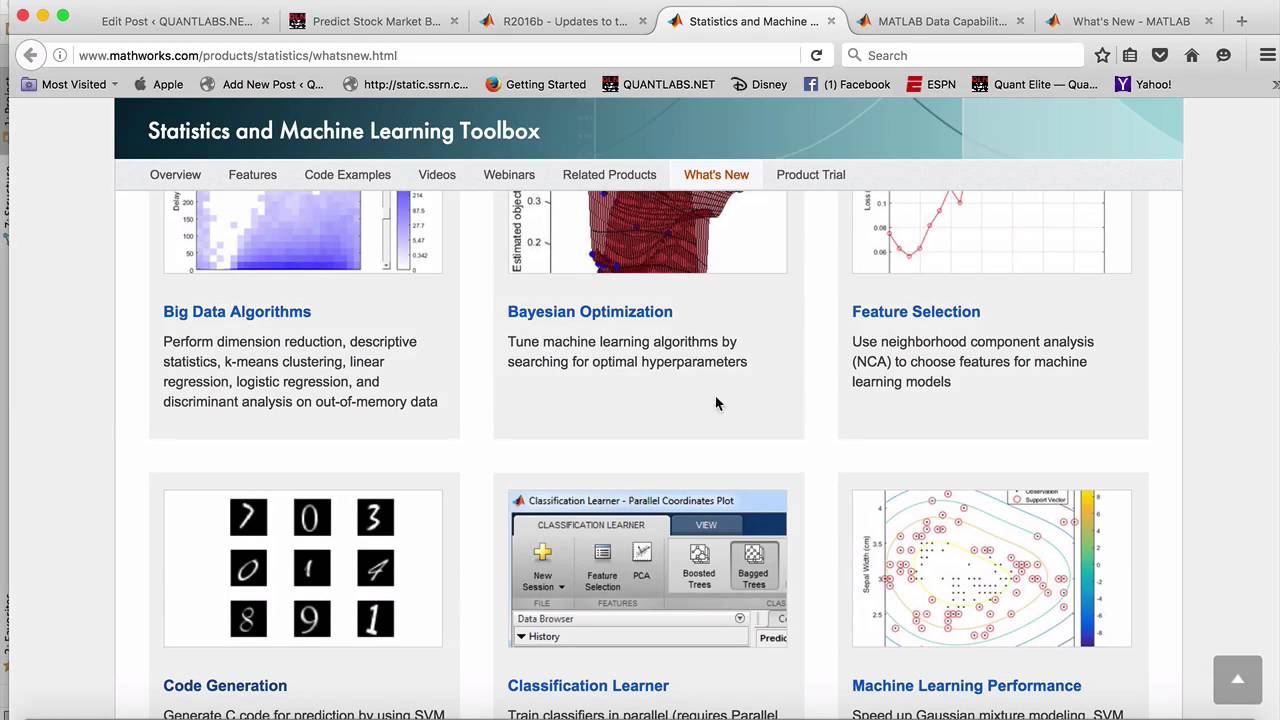Open the Webinars section tab

509,175
